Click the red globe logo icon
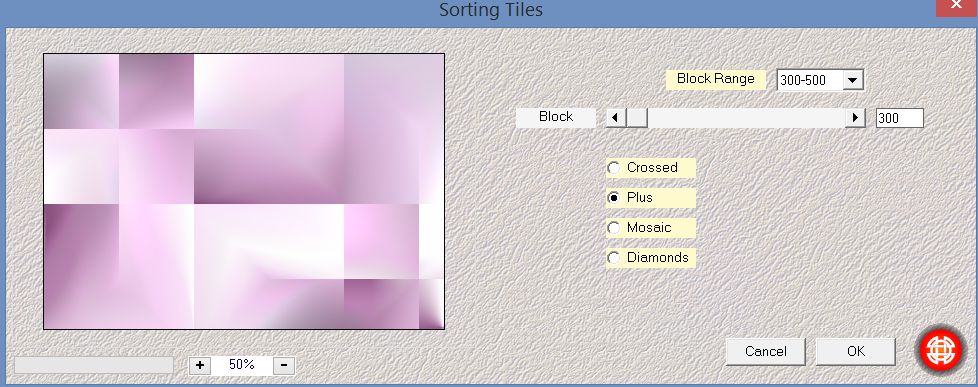Screen dimensions: 978x387 tap(941, 350)
